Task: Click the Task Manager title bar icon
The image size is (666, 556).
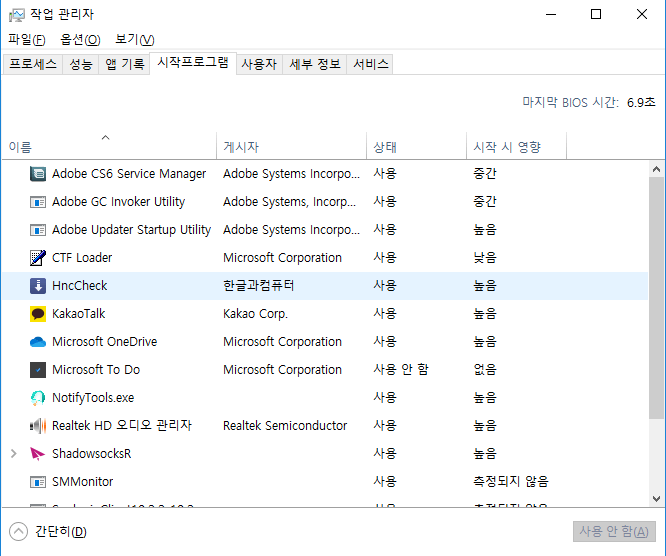Action: pyautogui.click(x=17, y=15)
